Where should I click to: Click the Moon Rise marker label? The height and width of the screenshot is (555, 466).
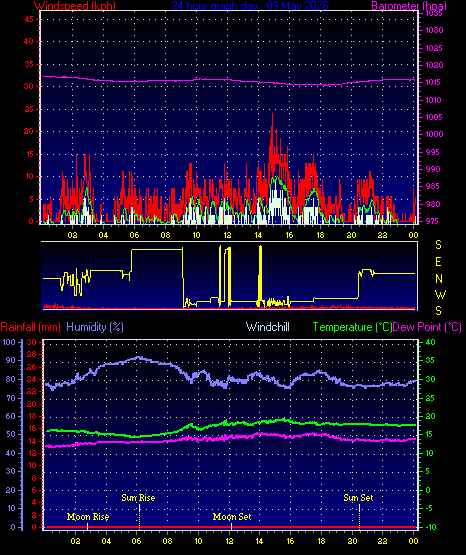88,517
